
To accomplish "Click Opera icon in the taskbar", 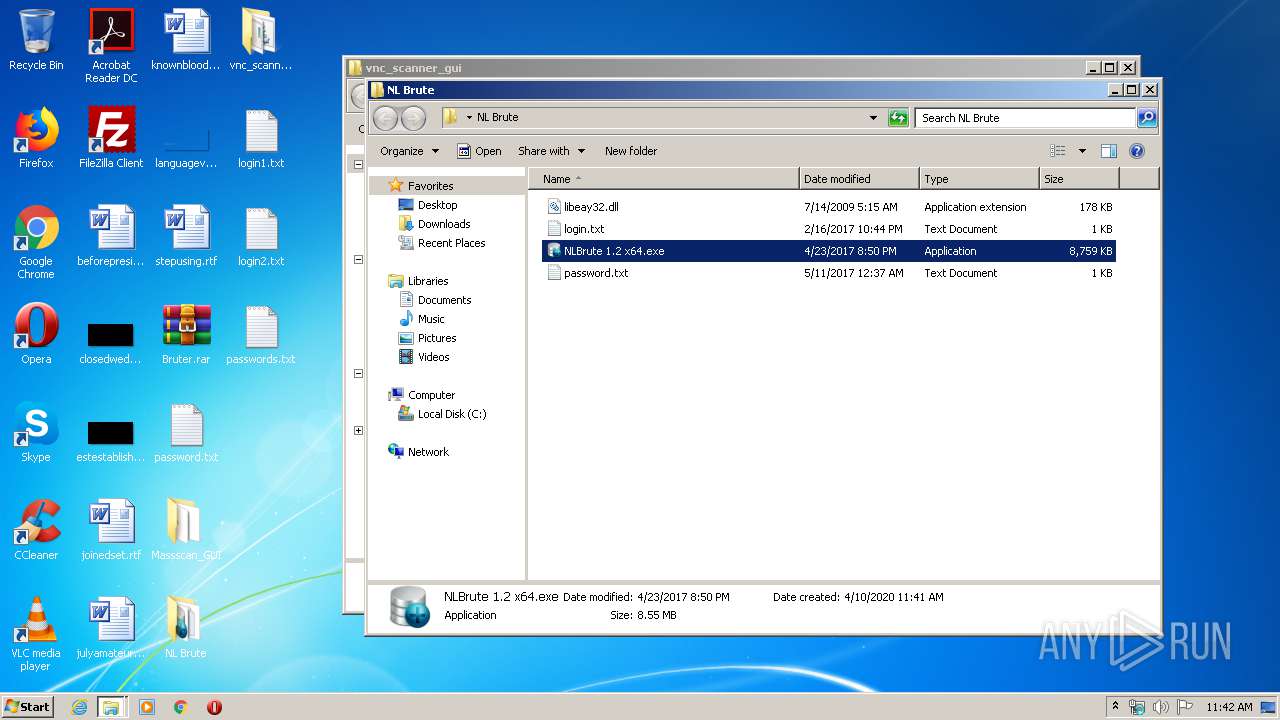I will click(214, 707).
